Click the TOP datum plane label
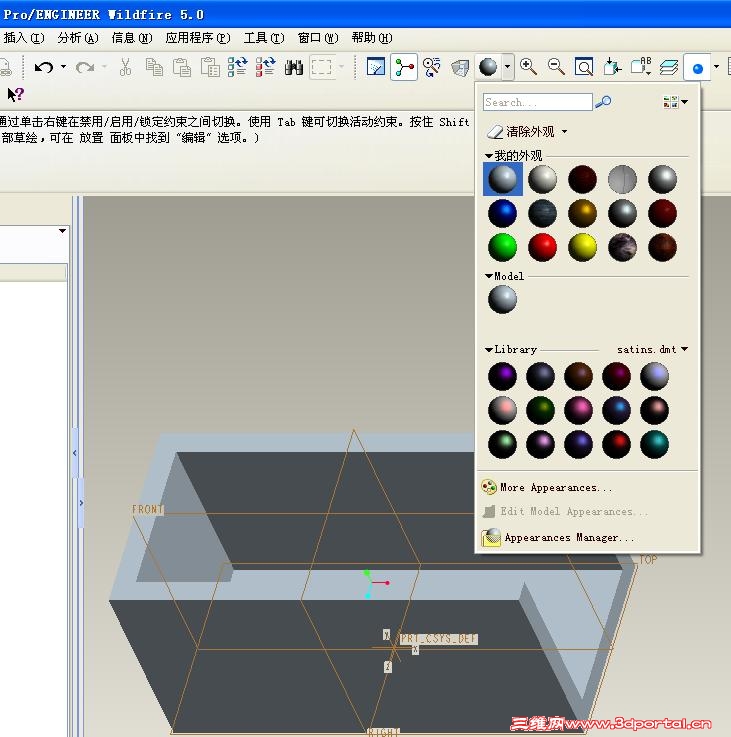The width and height of the screenshot is (731, 737). [x=648, y=560]
